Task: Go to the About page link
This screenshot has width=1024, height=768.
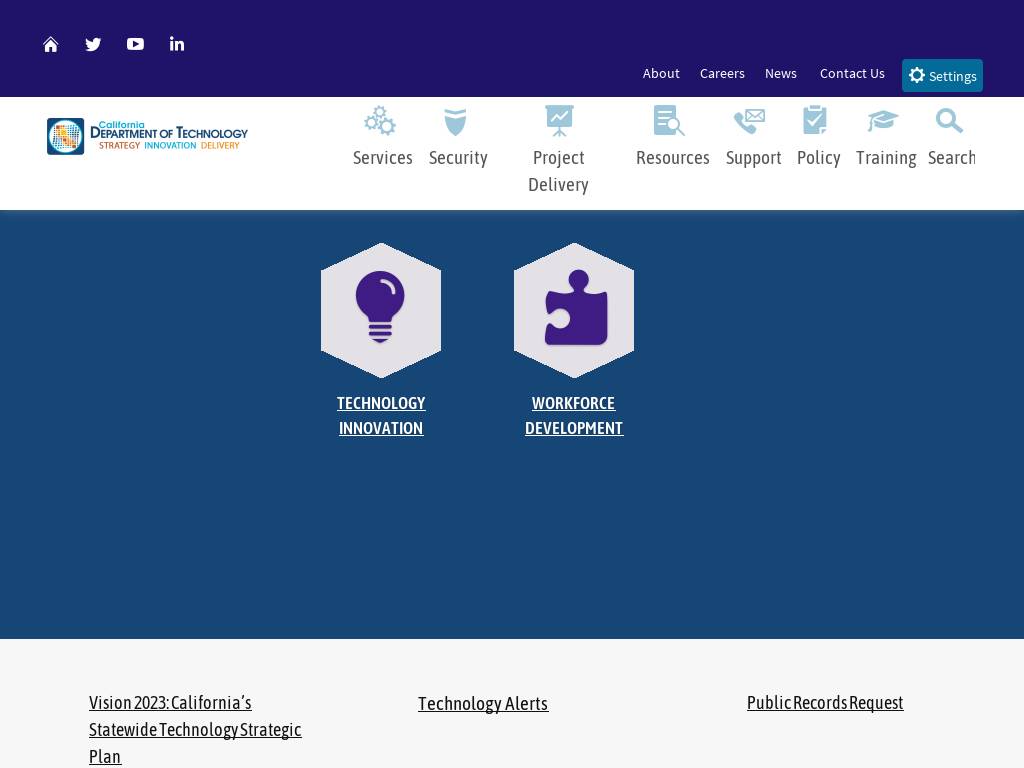Action: [x=661, y=74]
